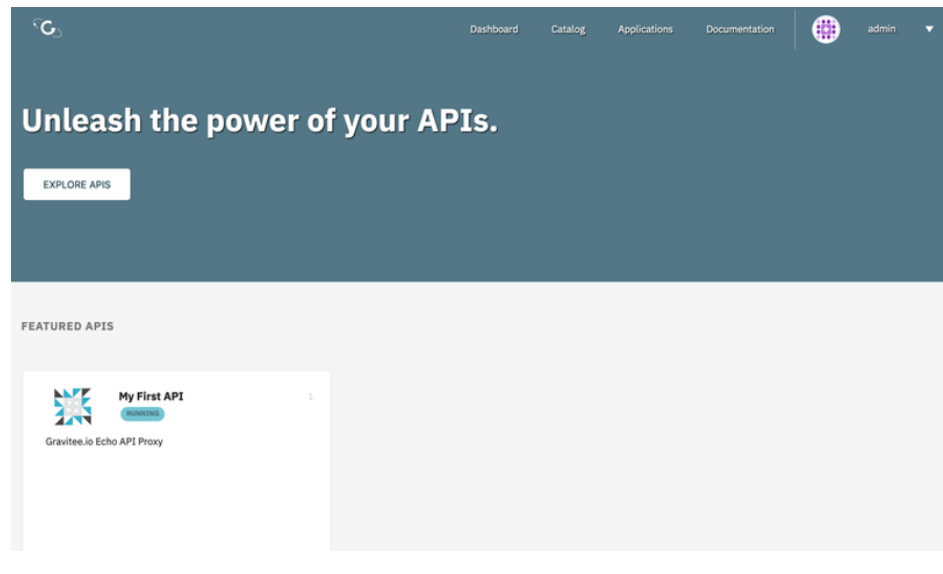The image size is (943, 574).
Task: Click the RUNNING status badge
Action: (x=142, y=414)
